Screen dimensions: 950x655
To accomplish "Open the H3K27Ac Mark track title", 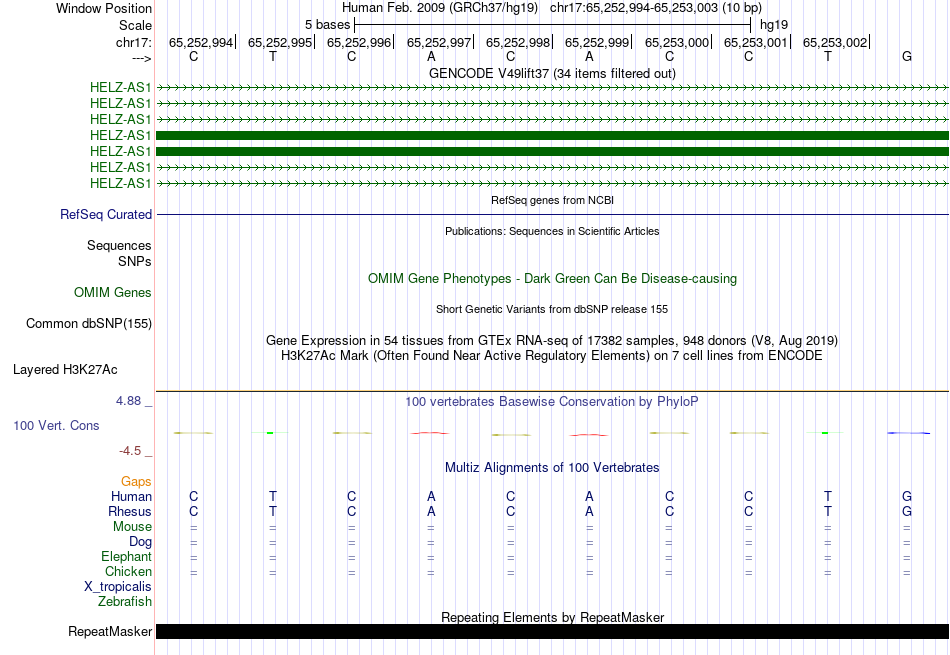I will (552, 356).
